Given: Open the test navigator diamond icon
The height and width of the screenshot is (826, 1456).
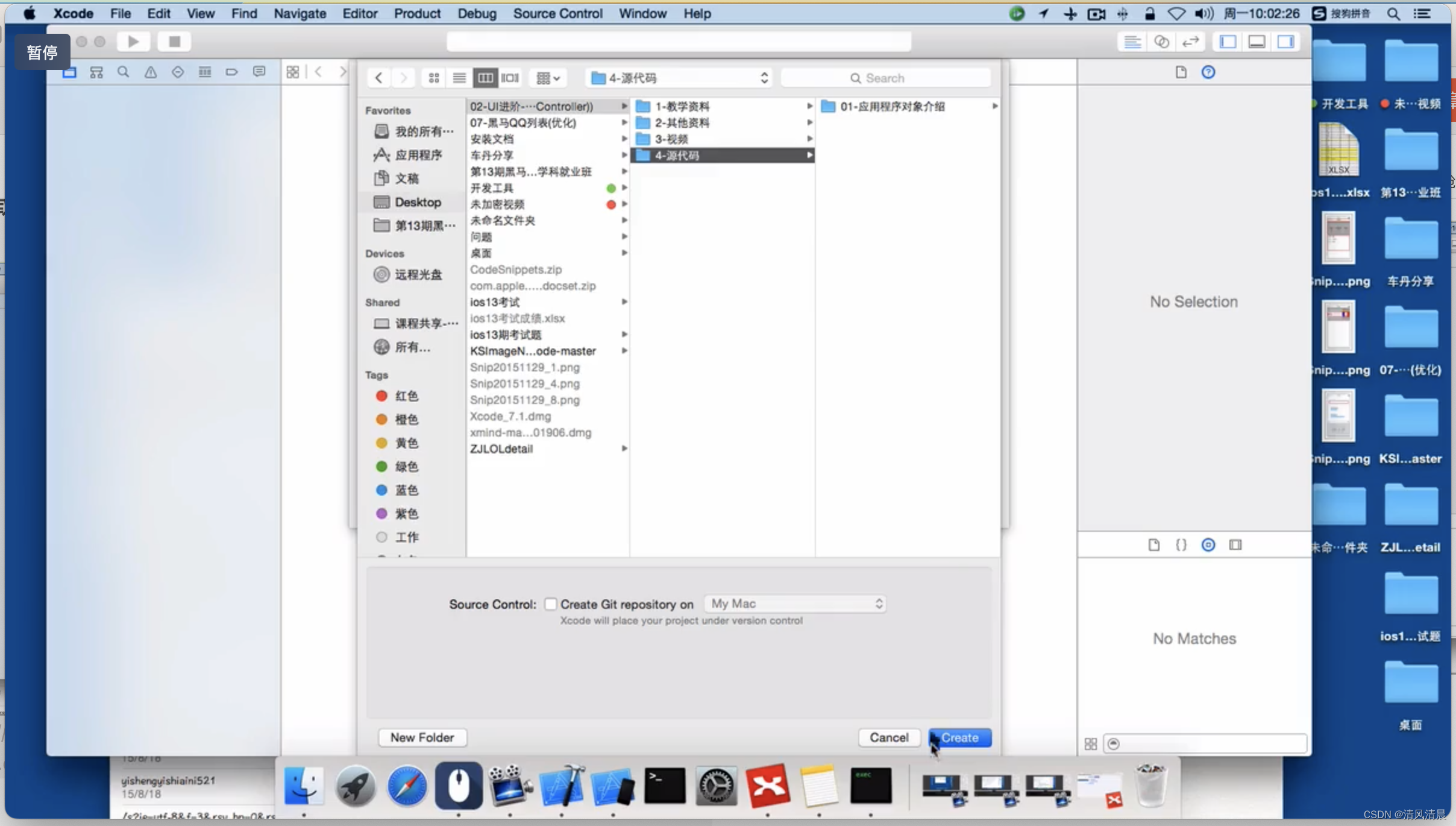Looking at the screenshot, I should click(178, 72).
